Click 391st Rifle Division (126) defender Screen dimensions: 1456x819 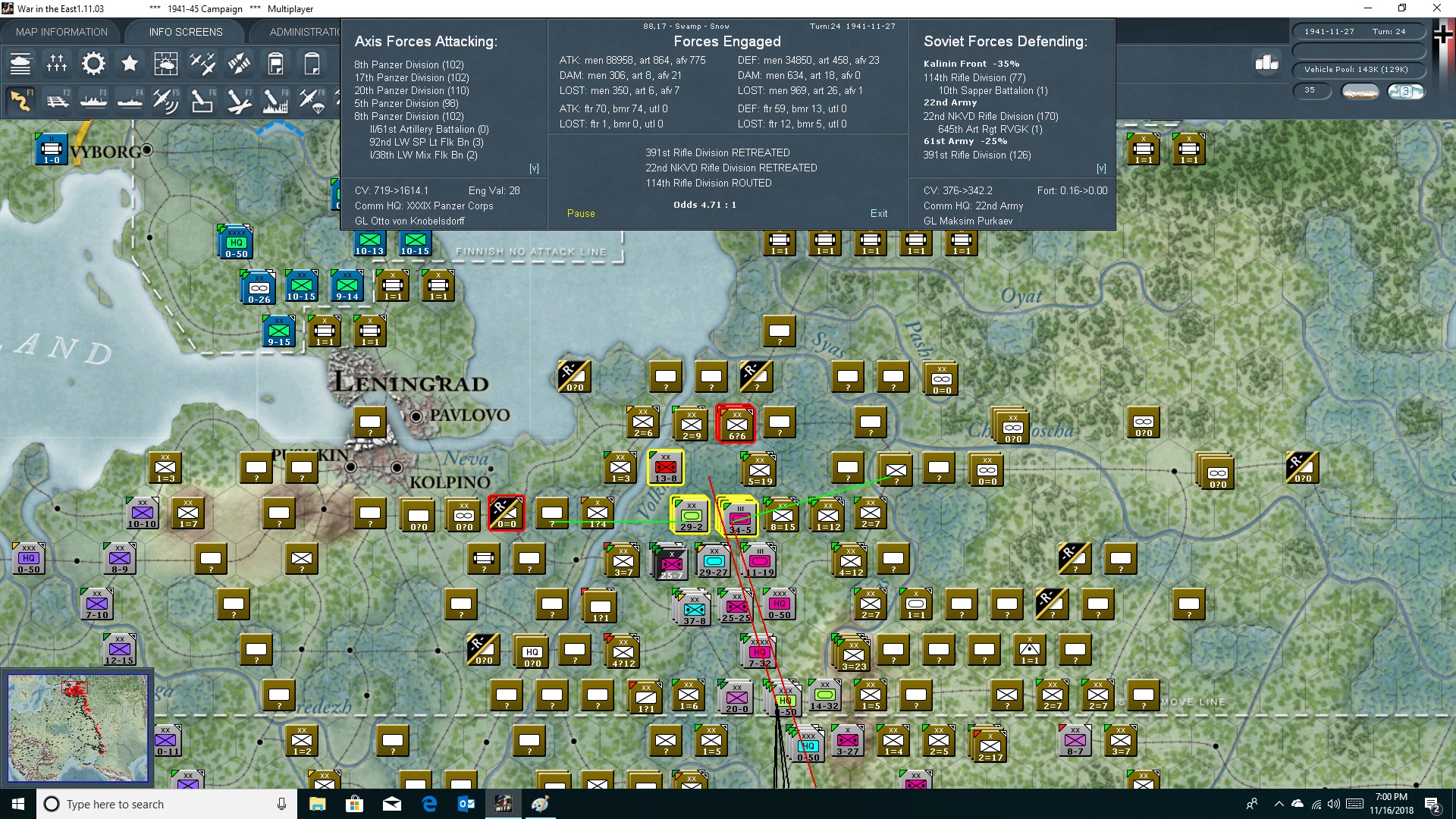pyautogui.click(x=977, y=155)
